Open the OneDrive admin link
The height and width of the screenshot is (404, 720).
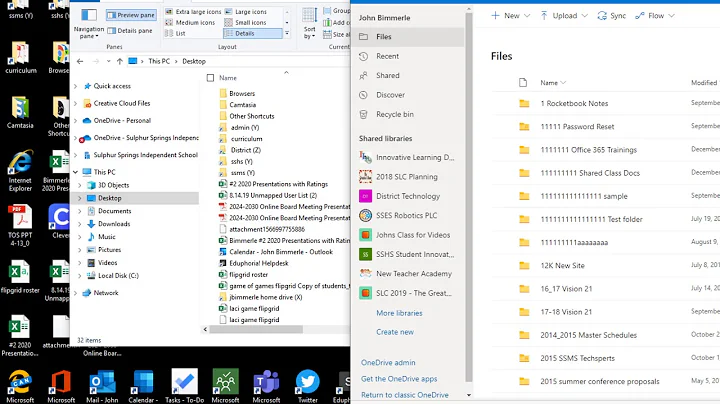click(x=388, y=363)
